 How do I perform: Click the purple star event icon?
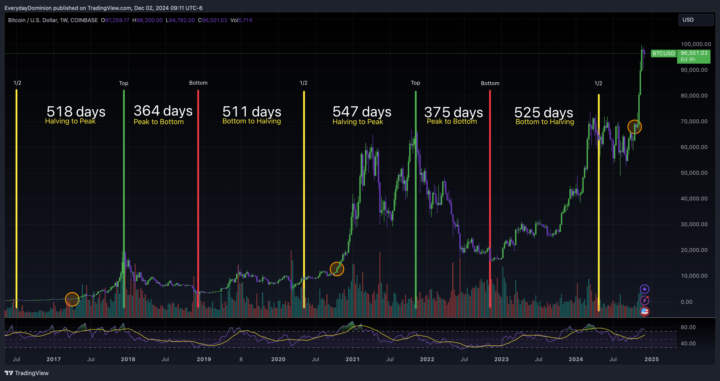[645, 289]
